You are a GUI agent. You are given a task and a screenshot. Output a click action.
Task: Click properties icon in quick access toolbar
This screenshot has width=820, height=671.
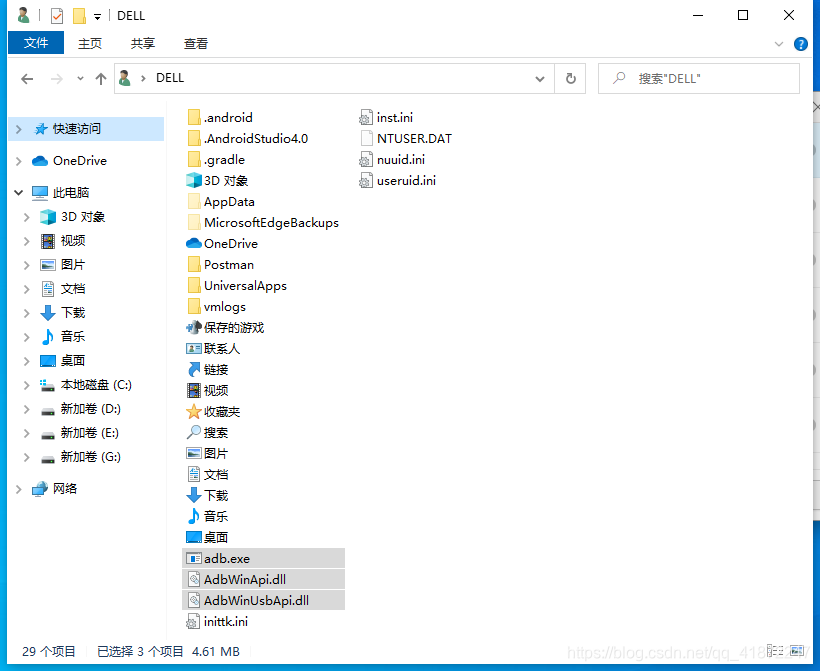click(x=56, y=16)
